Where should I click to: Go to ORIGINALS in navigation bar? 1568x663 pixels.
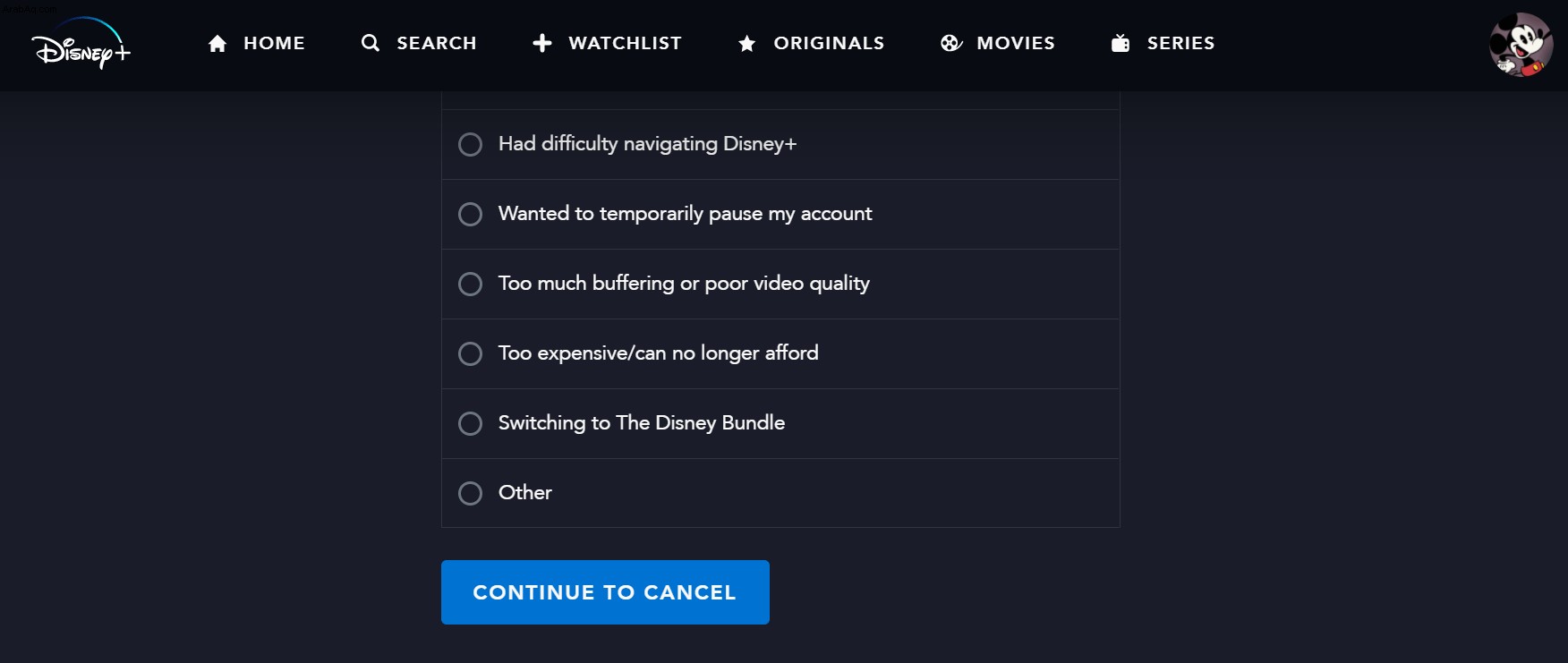point(829,43)
